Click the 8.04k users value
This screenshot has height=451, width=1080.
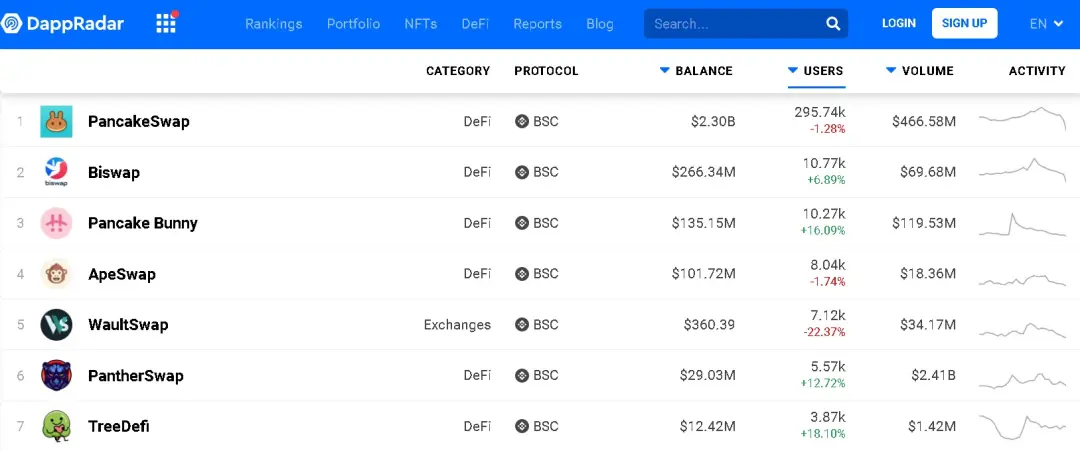point(827,266)
